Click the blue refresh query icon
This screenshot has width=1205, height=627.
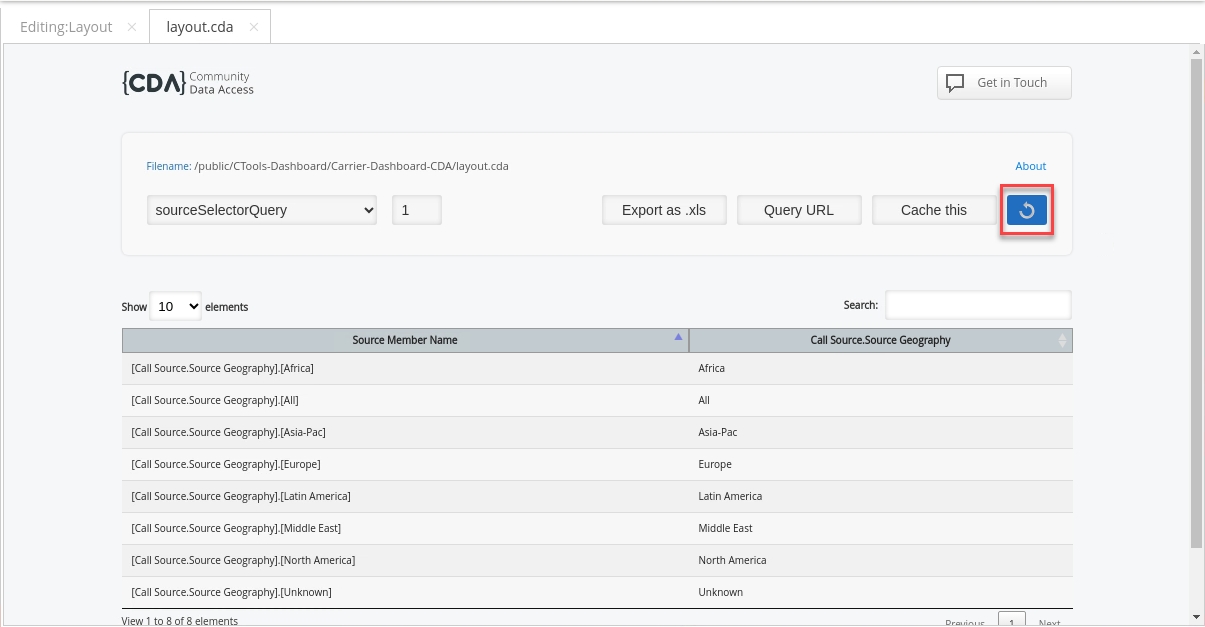(x=1026, y=210)
